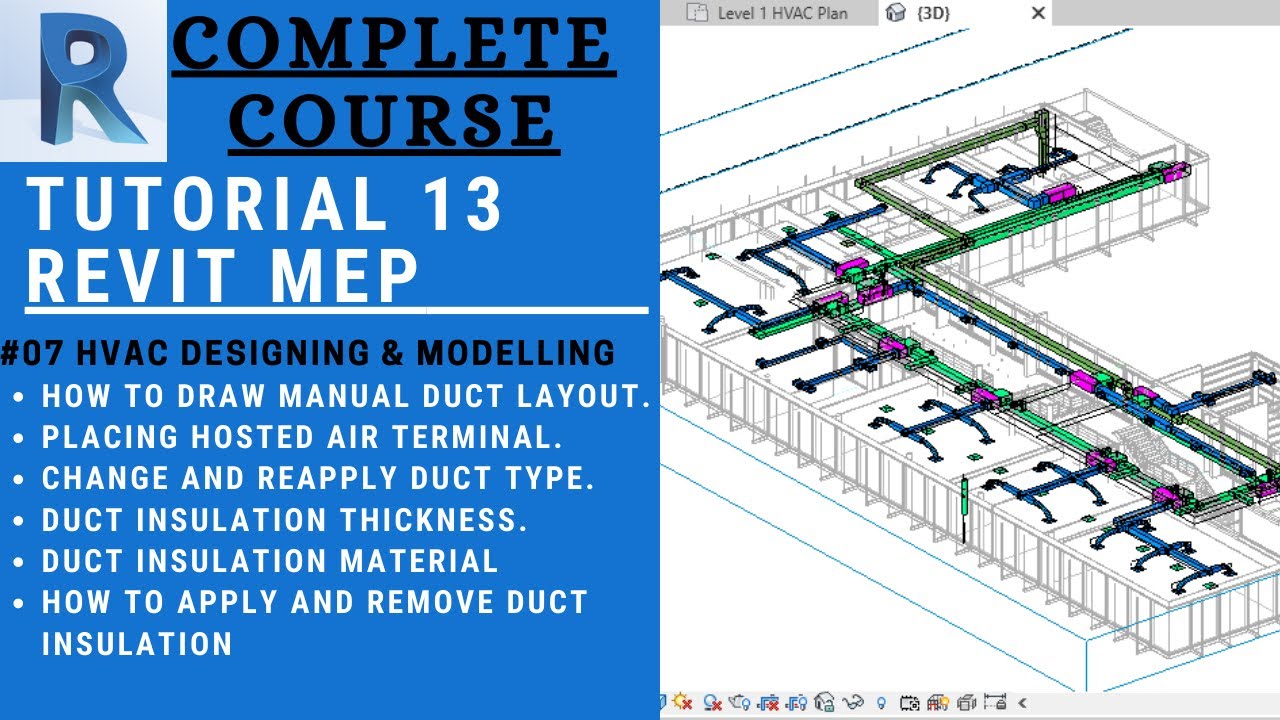Click the Show Crop Region icon

798,702
